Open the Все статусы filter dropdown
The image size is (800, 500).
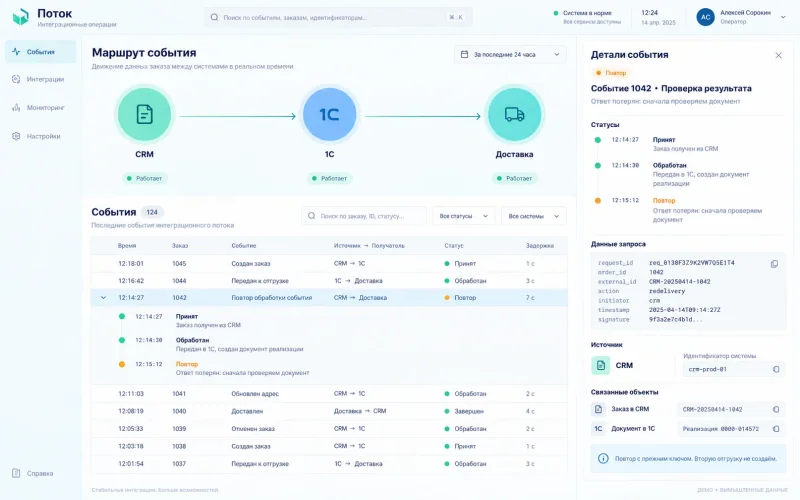[x=463, y=216]
